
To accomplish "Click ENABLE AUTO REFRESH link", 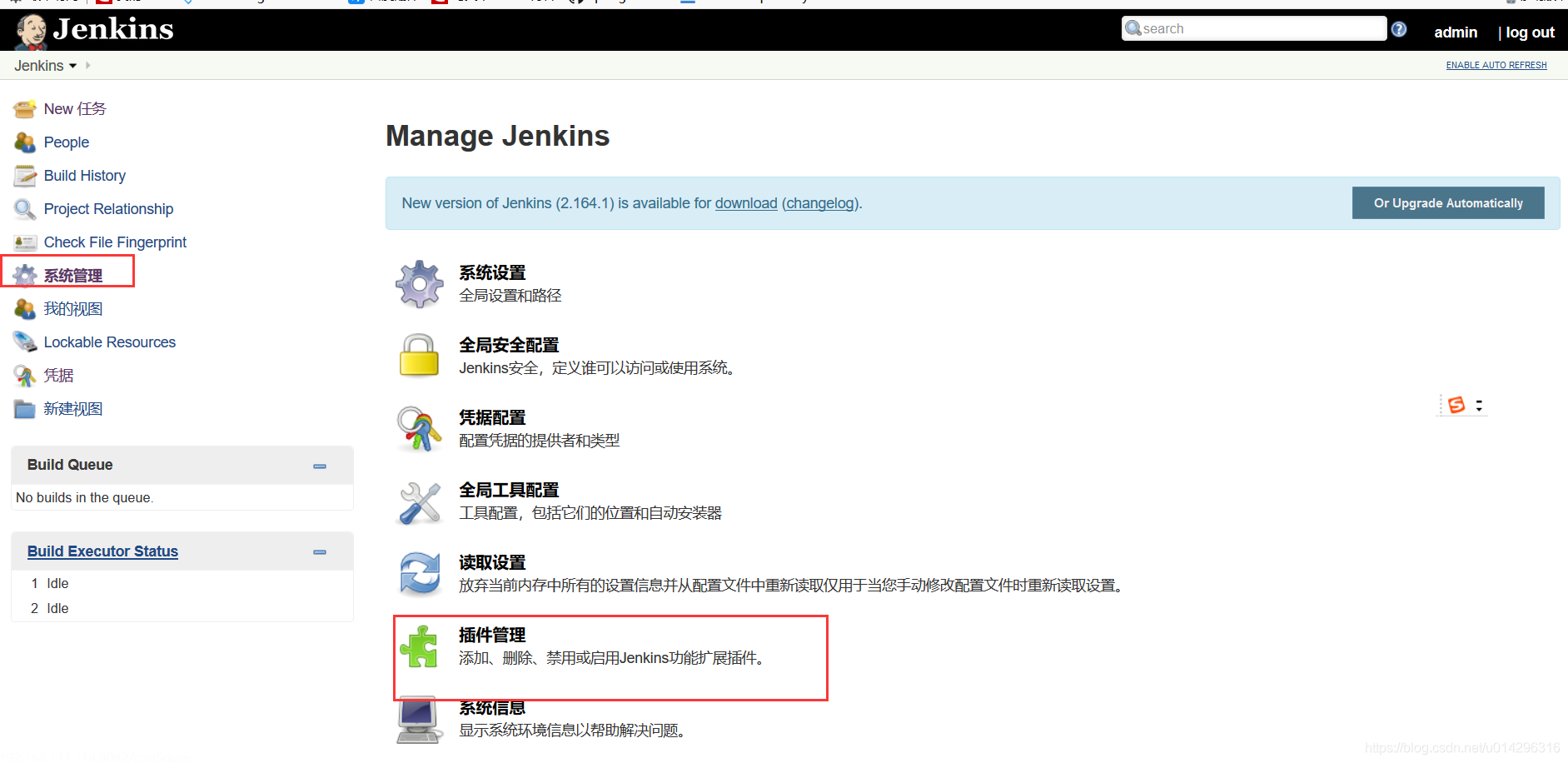I will (x=1496, y=65).
